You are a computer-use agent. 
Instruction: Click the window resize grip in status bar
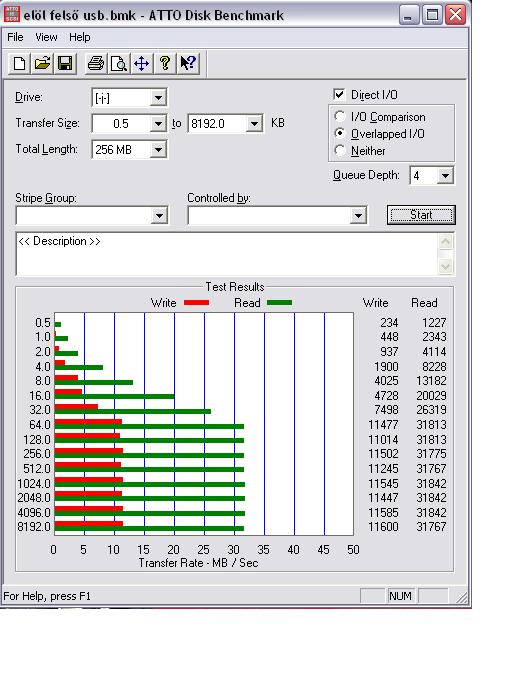point(461,598)
